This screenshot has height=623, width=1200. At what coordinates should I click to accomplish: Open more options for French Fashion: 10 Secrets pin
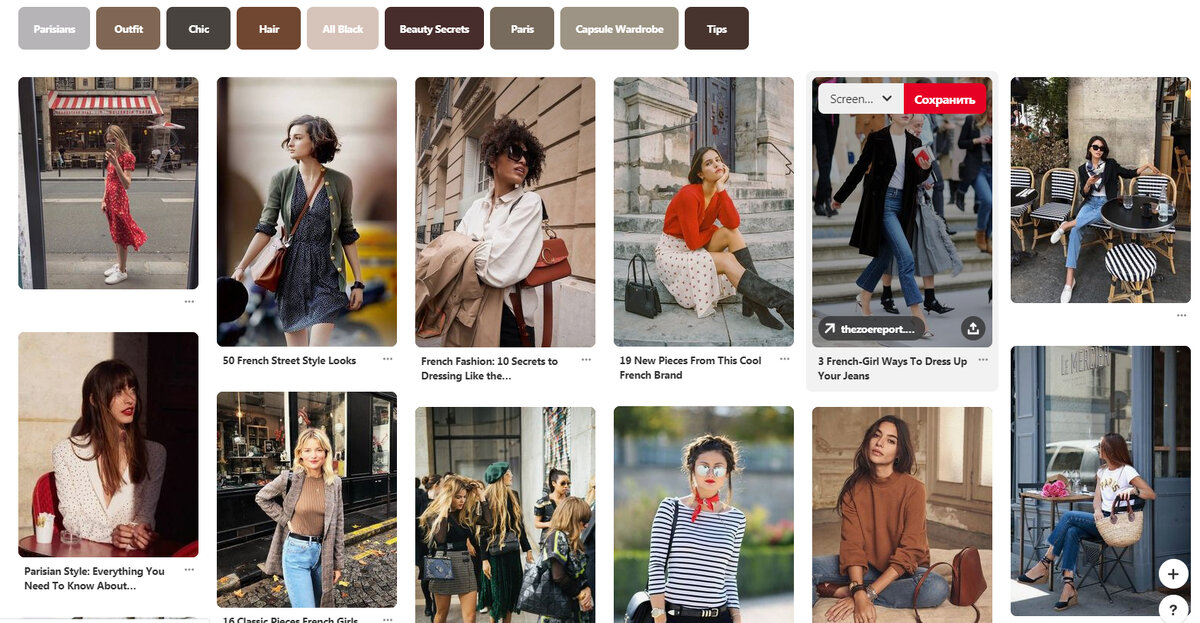coord(586,359)
